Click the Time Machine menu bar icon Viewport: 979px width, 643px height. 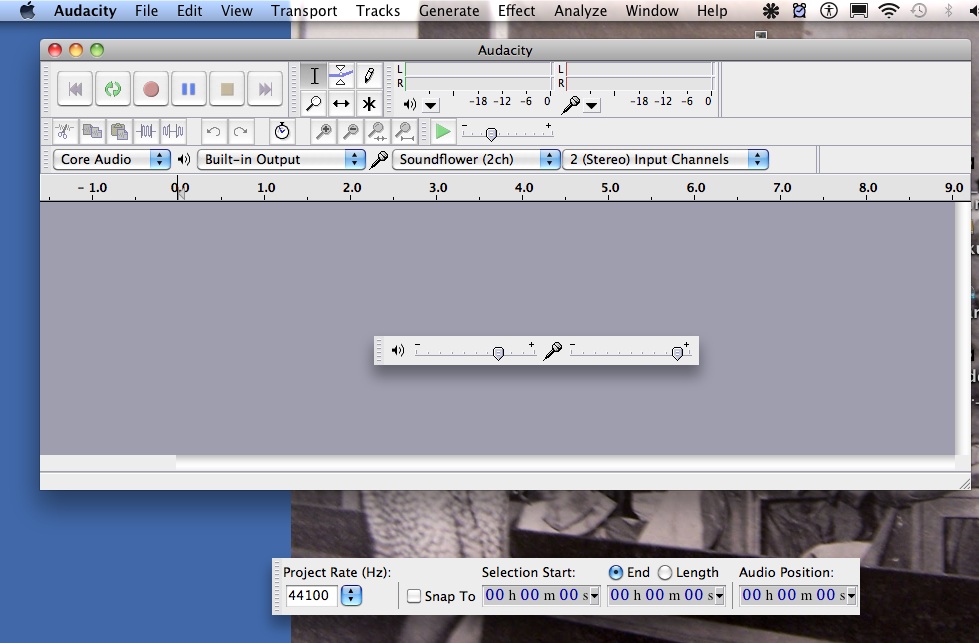click(918, 11)
